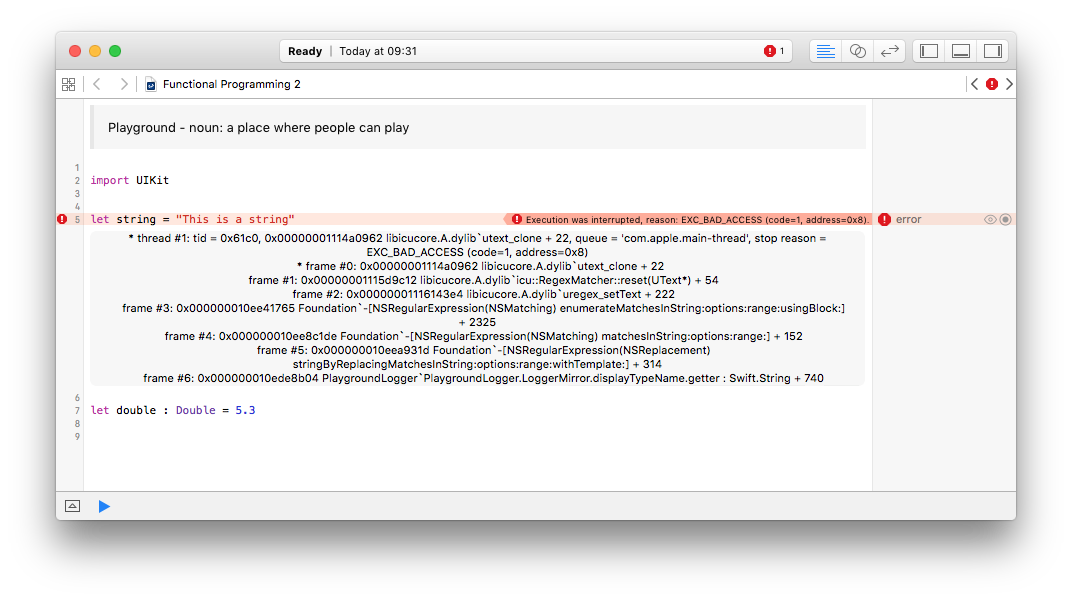Image resolution: width=1072 pixels, height=600 pixels.
Task: Show the debug area at bottom left
Action: tap(72, 506)
